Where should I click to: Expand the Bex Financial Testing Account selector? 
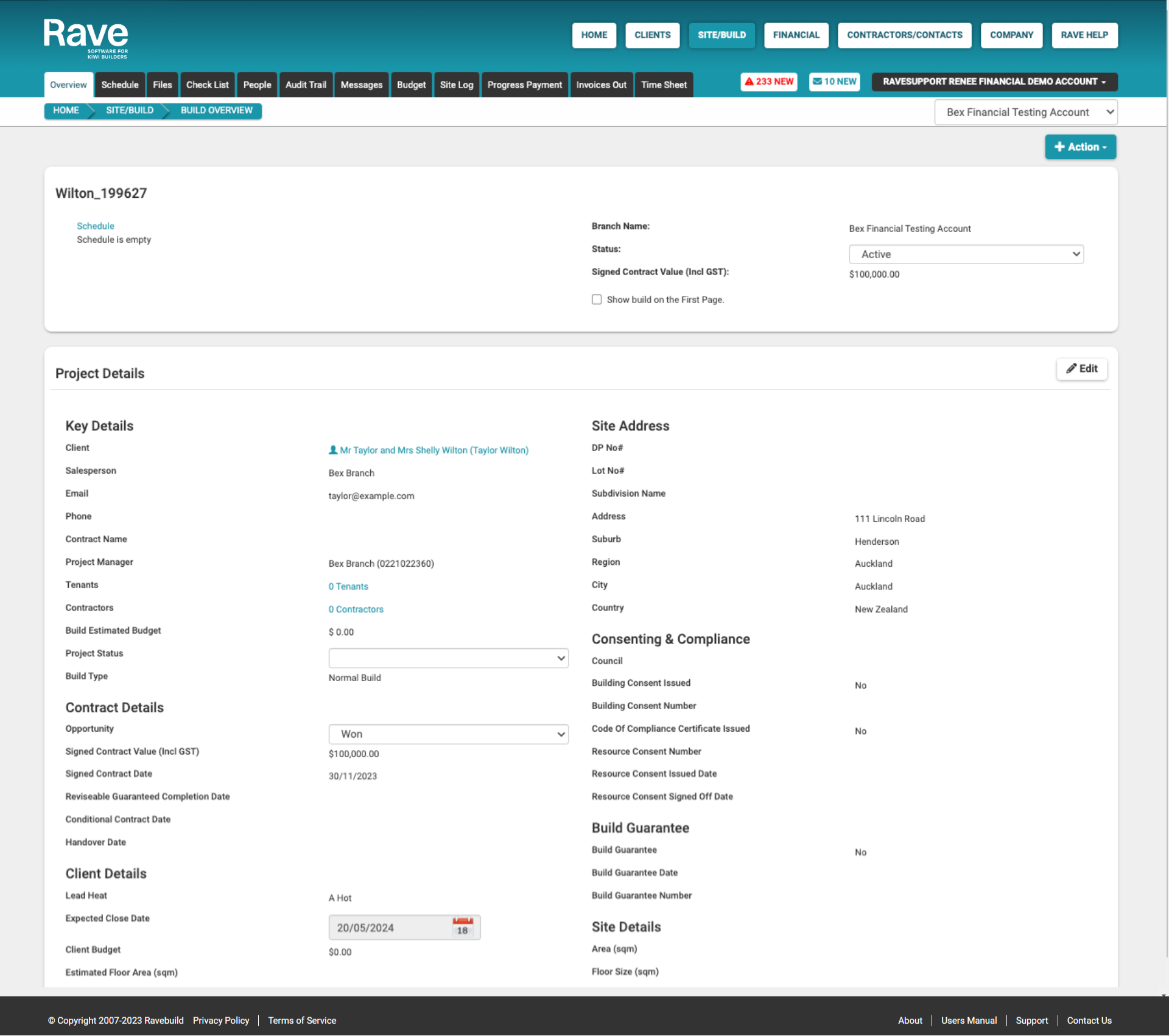(1025, 112)
